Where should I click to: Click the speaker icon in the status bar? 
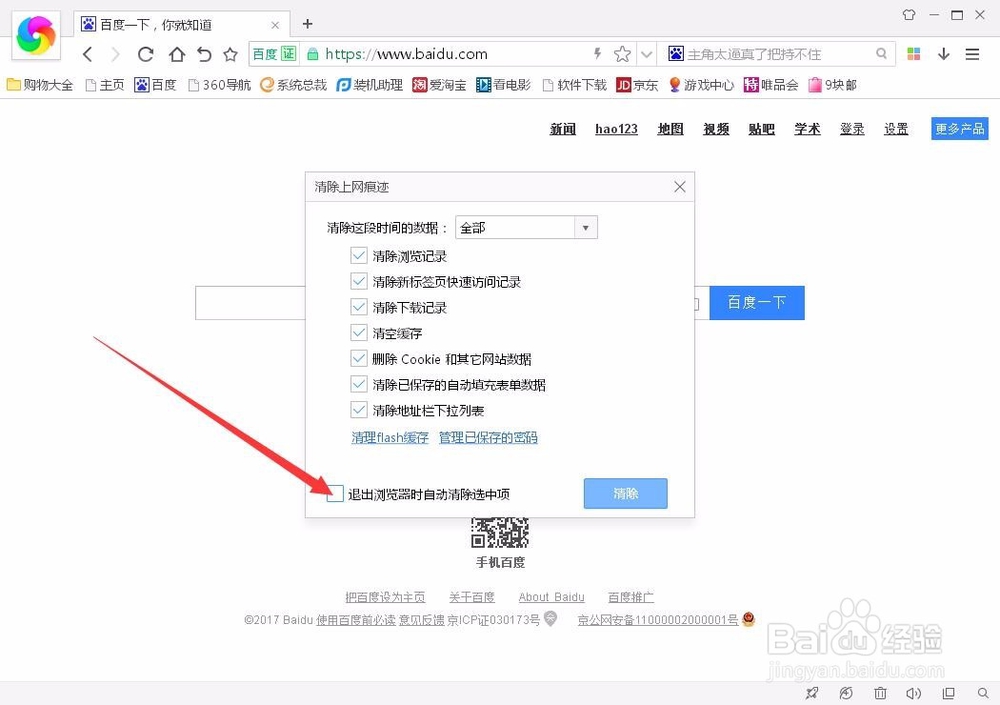(x=914, y=693)
